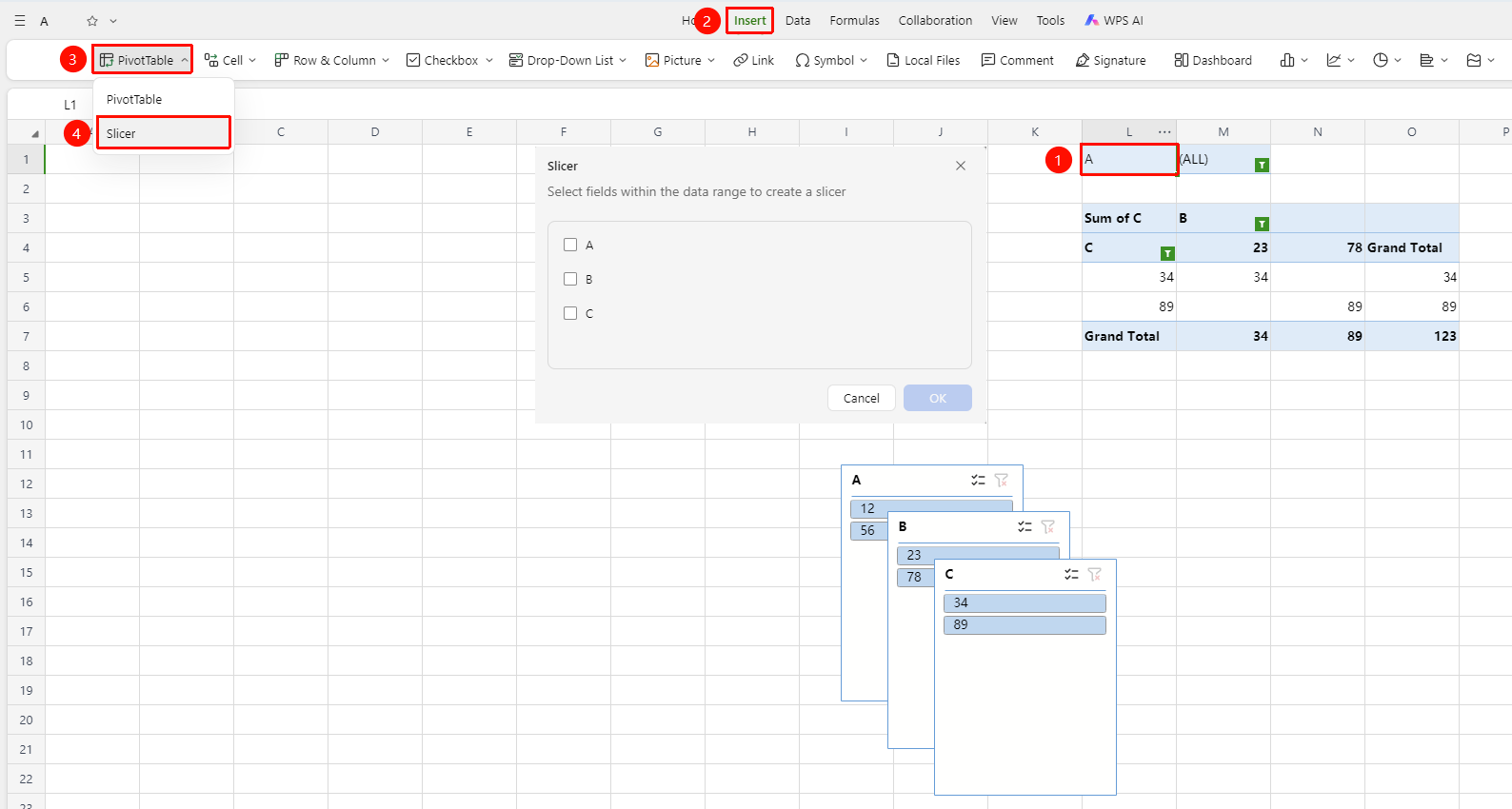
Task: Open the row filter in cell C
Action: point(1167,253)
